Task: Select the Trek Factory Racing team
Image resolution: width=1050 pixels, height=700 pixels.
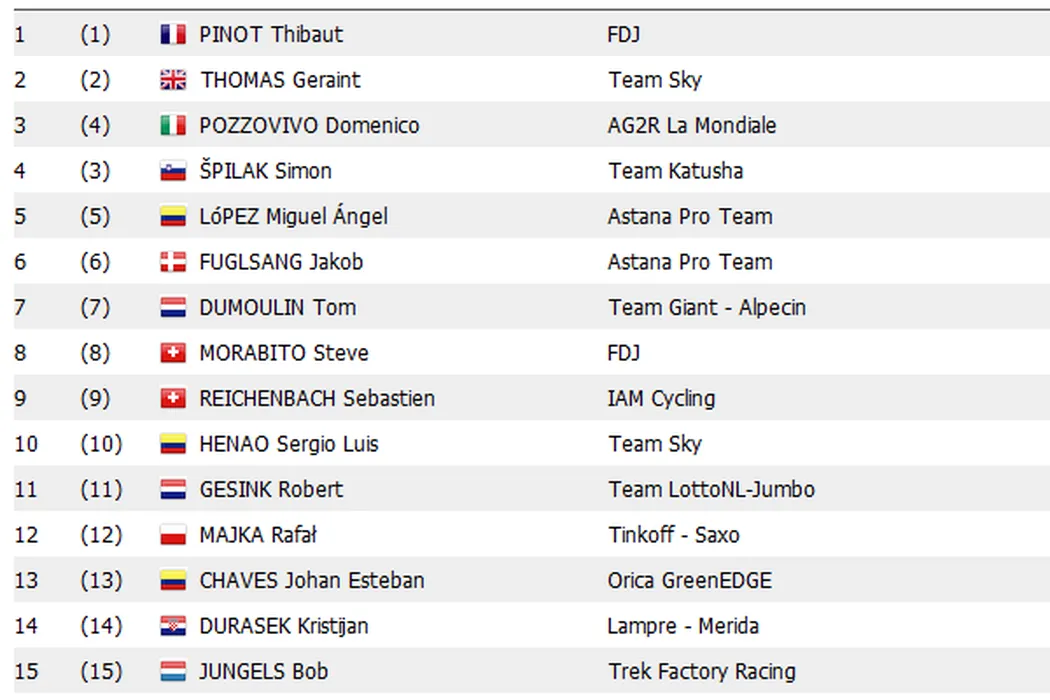Action: pos(701,672)
